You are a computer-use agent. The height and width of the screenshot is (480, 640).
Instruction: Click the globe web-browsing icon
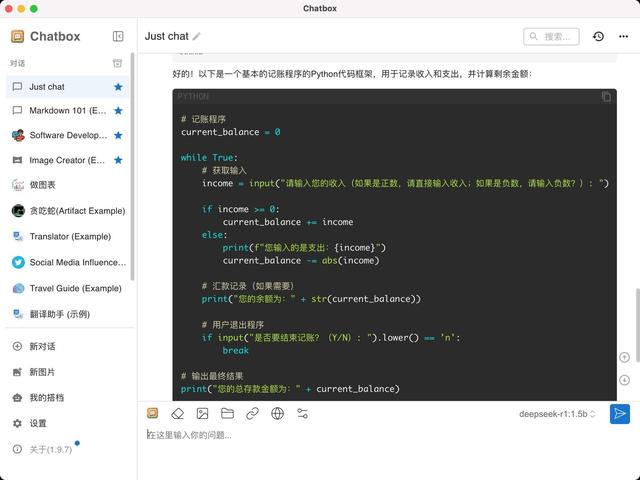pyautogui.click(x=277, y=413)
